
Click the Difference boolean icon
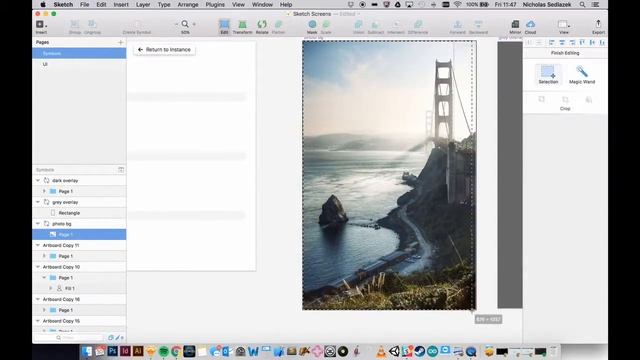coord(418,27)
